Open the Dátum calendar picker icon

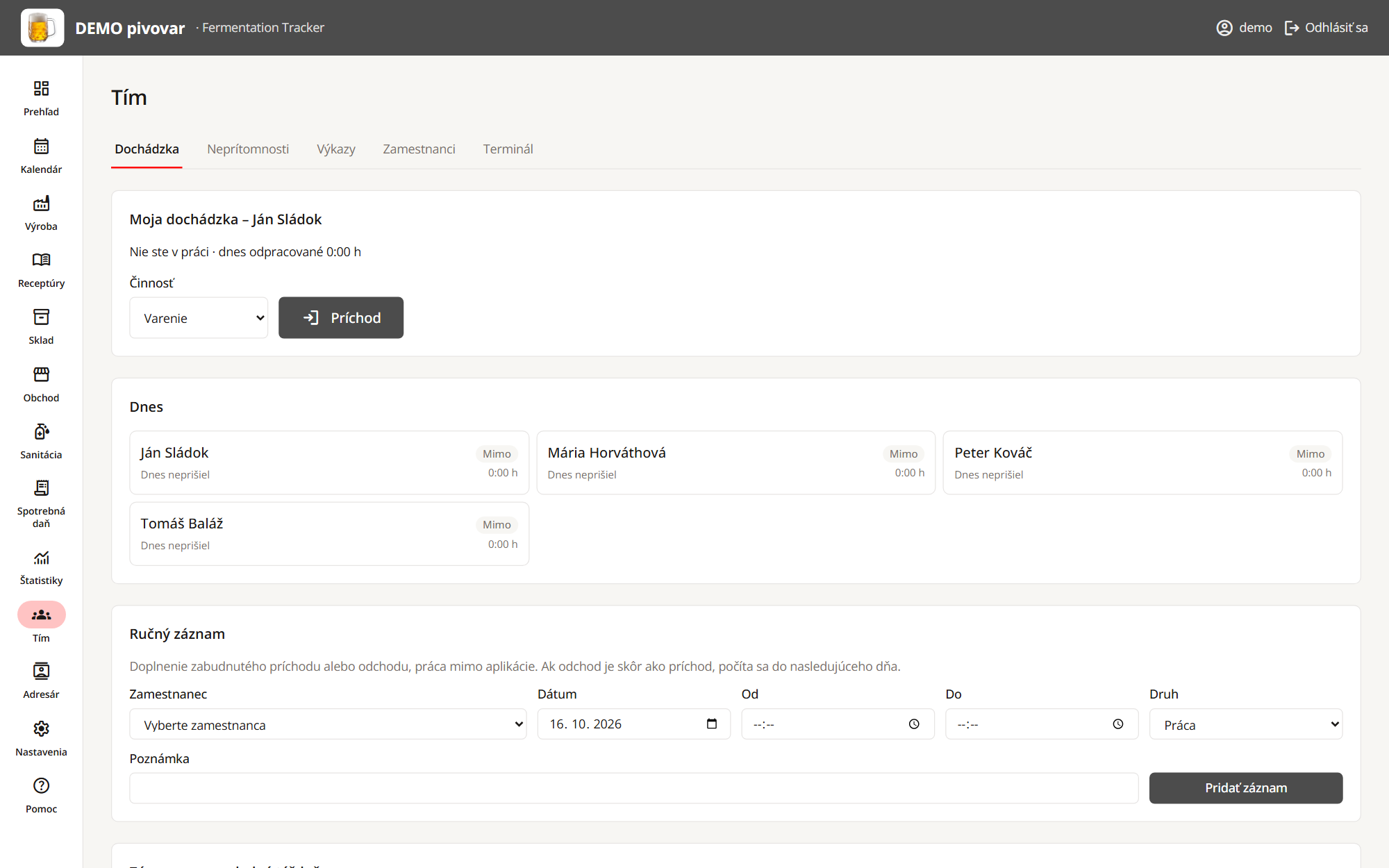coord(712,724)
